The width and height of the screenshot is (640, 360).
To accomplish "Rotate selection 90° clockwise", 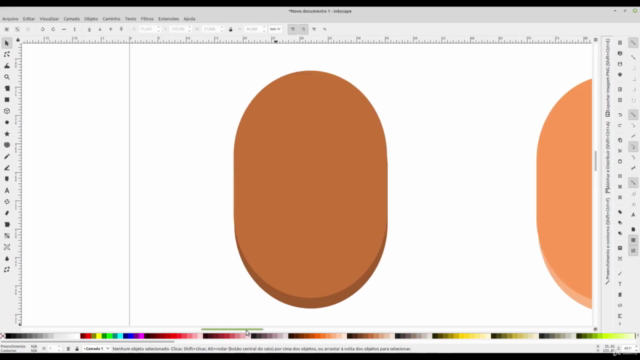I will 53,29.
